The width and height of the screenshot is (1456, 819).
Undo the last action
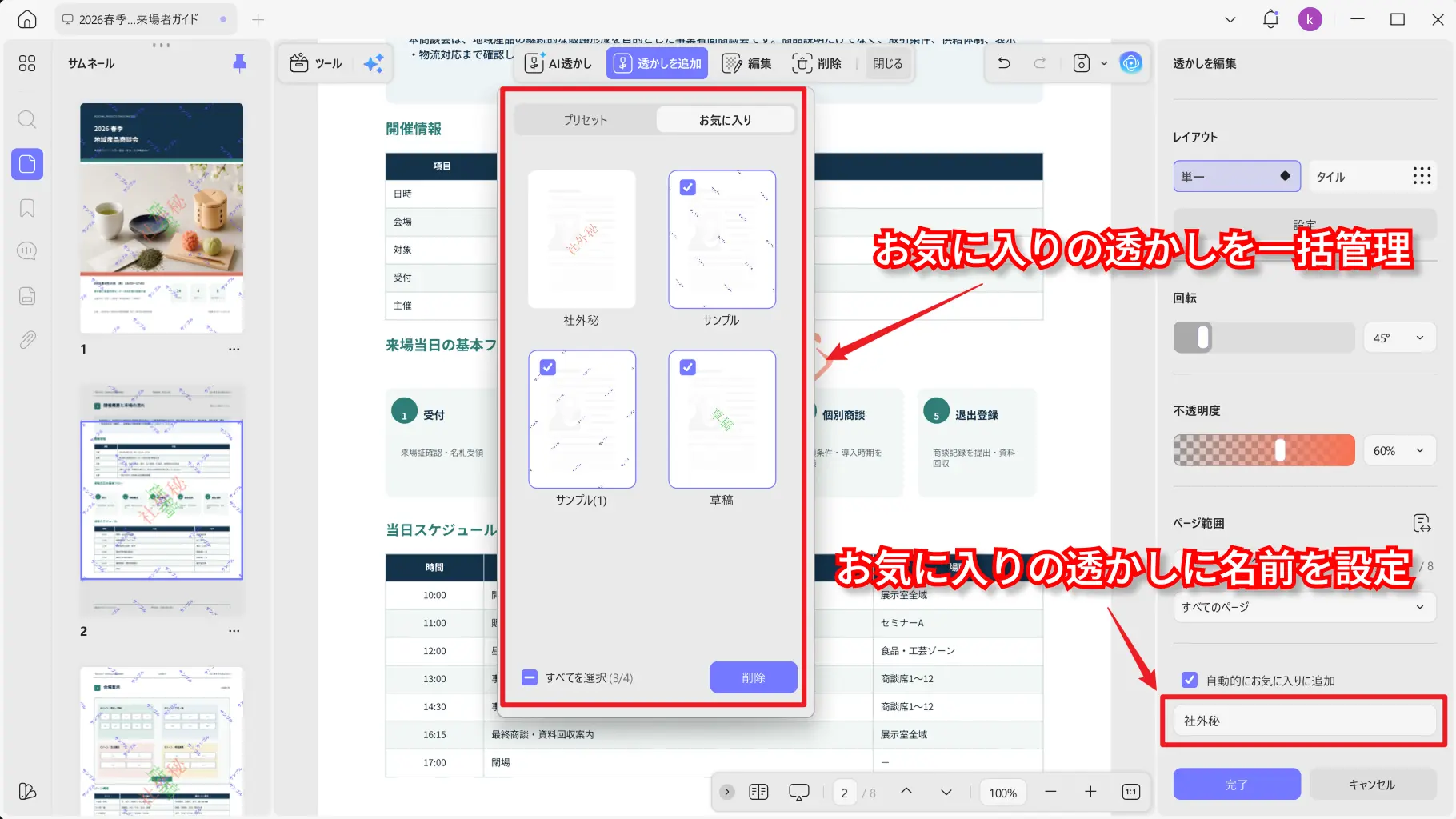(1004, 63)
